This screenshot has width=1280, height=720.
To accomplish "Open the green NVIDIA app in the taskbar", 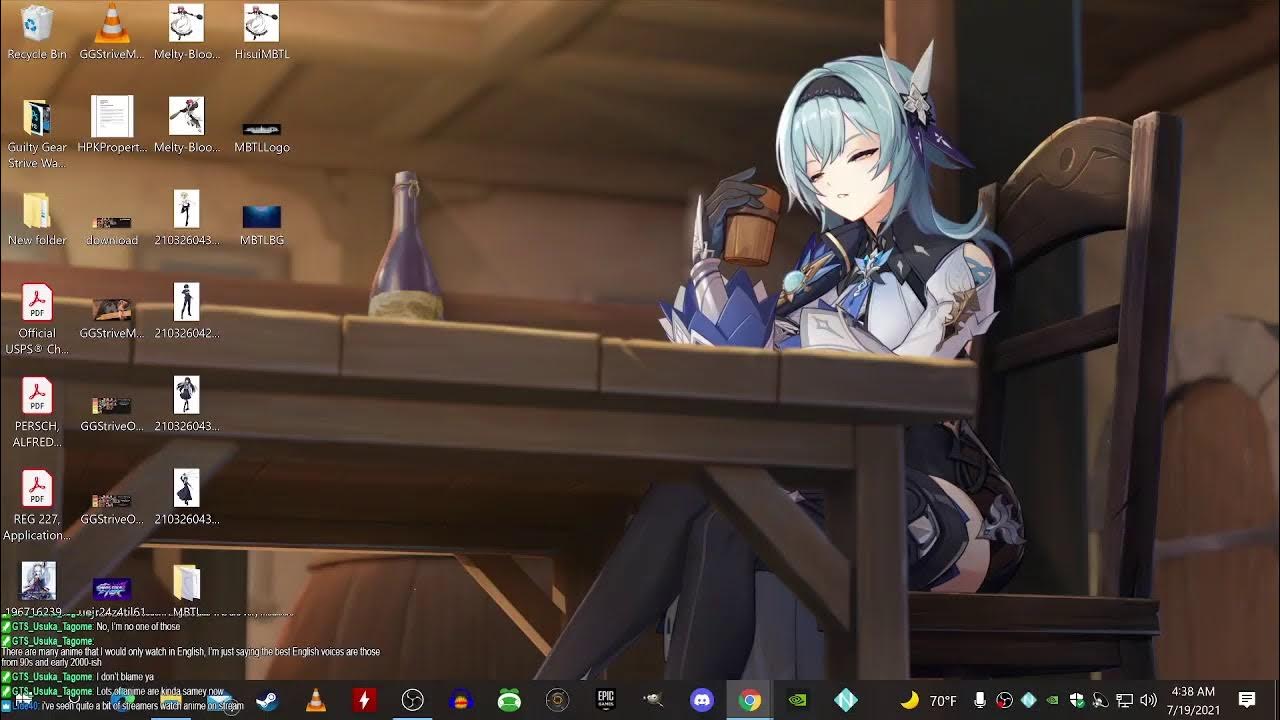I will (798, 701).
